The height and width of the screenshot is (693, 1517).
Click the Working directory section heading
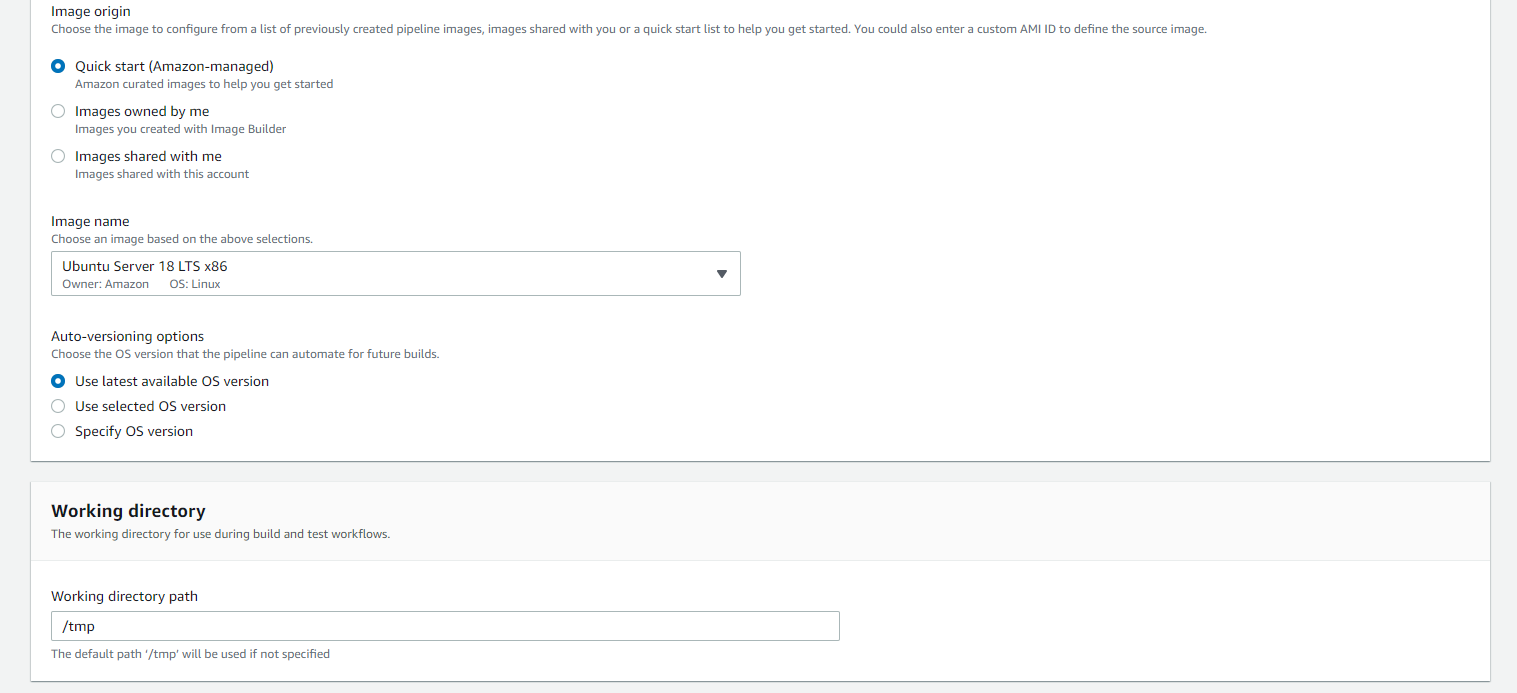click(128, 511)
